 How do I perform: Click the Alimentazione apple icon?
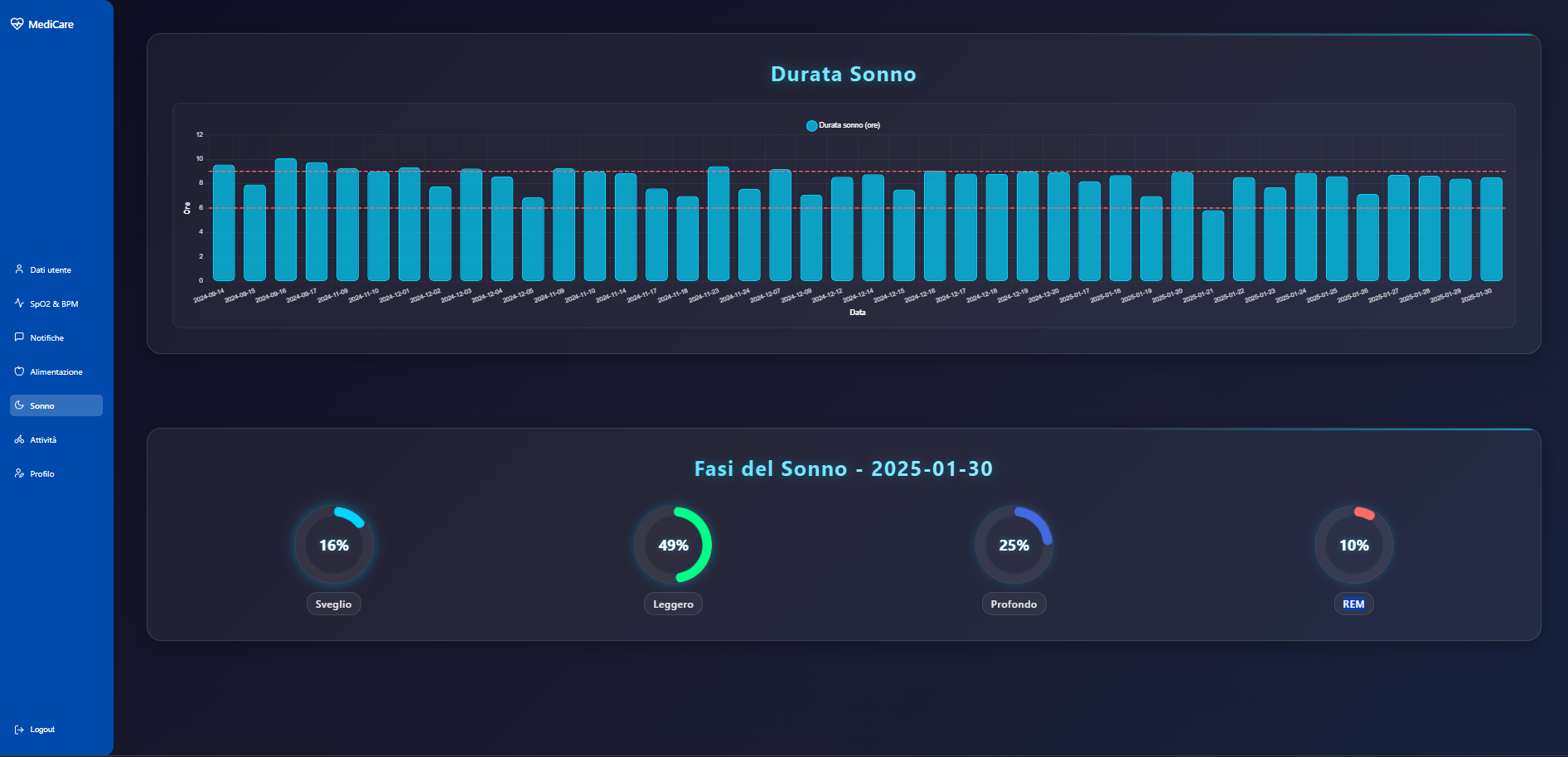coord(19,371)
